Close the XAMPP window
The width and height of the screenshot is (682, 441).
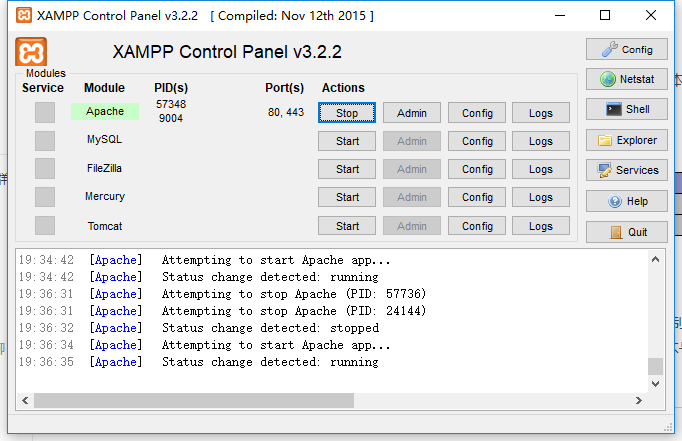(651, 15)
